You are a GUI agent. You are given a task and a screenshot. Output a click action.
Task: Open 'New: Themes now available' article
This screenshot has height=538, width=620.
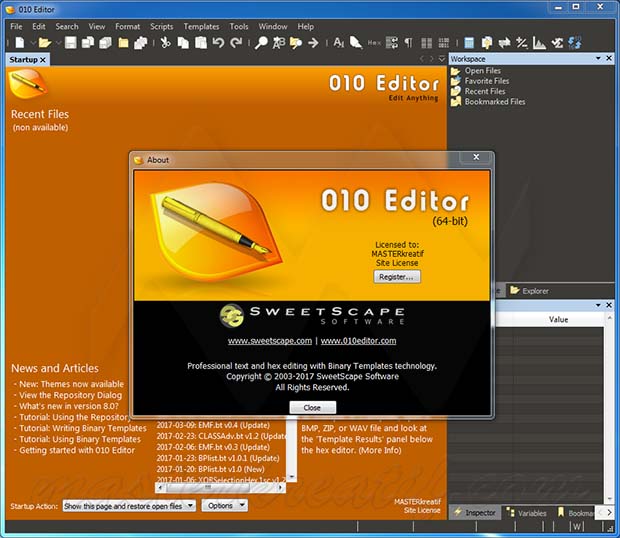(x=71, y=384)
